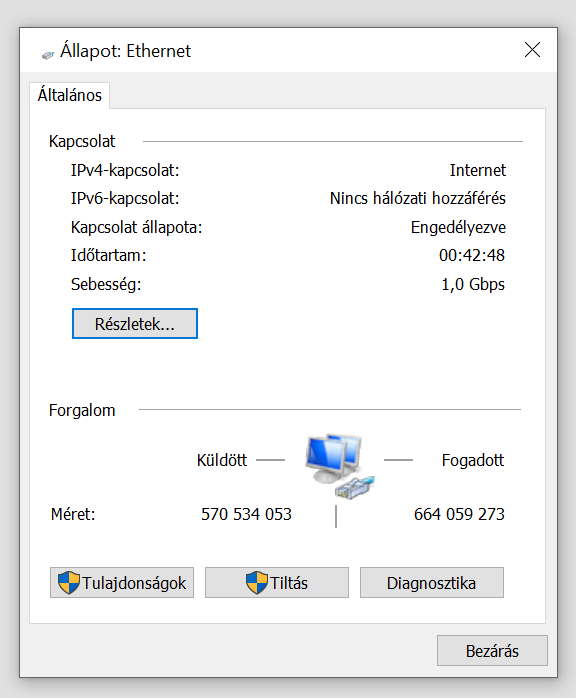Click the shield icon on Tiltás button
The height and width of the screenshot is (698, 576).
257,583
